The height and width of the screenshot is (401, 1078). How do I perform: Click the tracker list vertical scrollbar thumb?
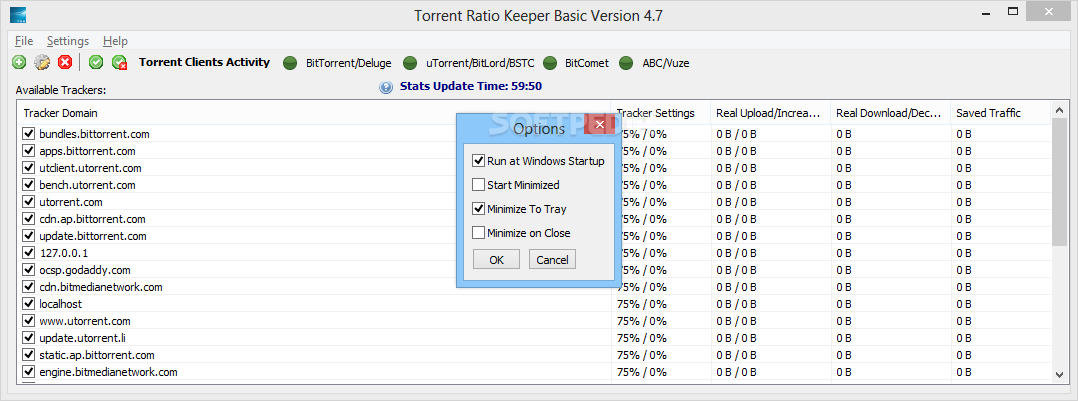coord(1059,182)
